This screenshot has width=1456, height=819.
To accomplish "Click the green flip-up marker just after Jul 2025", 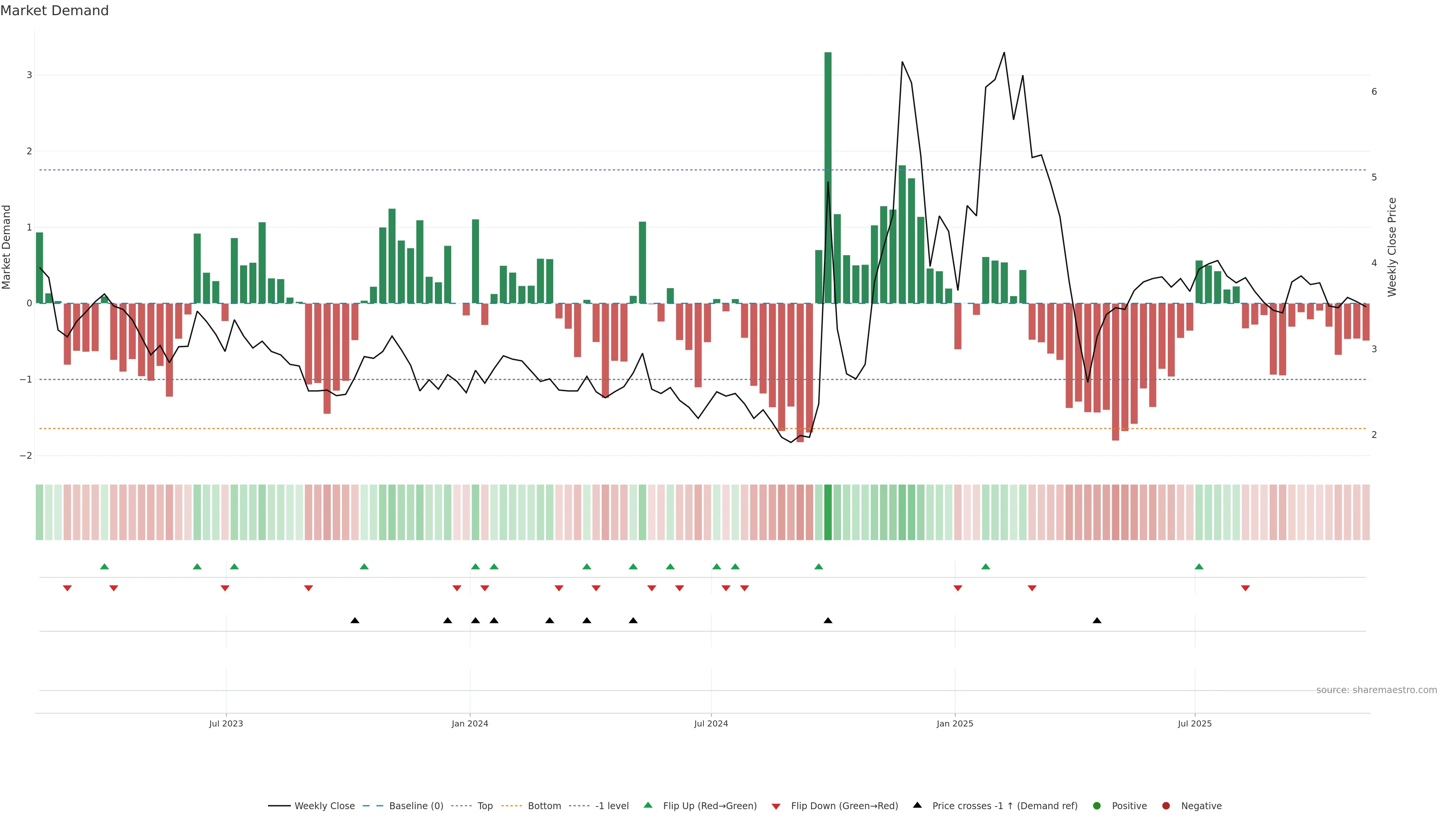I will pyautogui.click(x=1199, y=566).
